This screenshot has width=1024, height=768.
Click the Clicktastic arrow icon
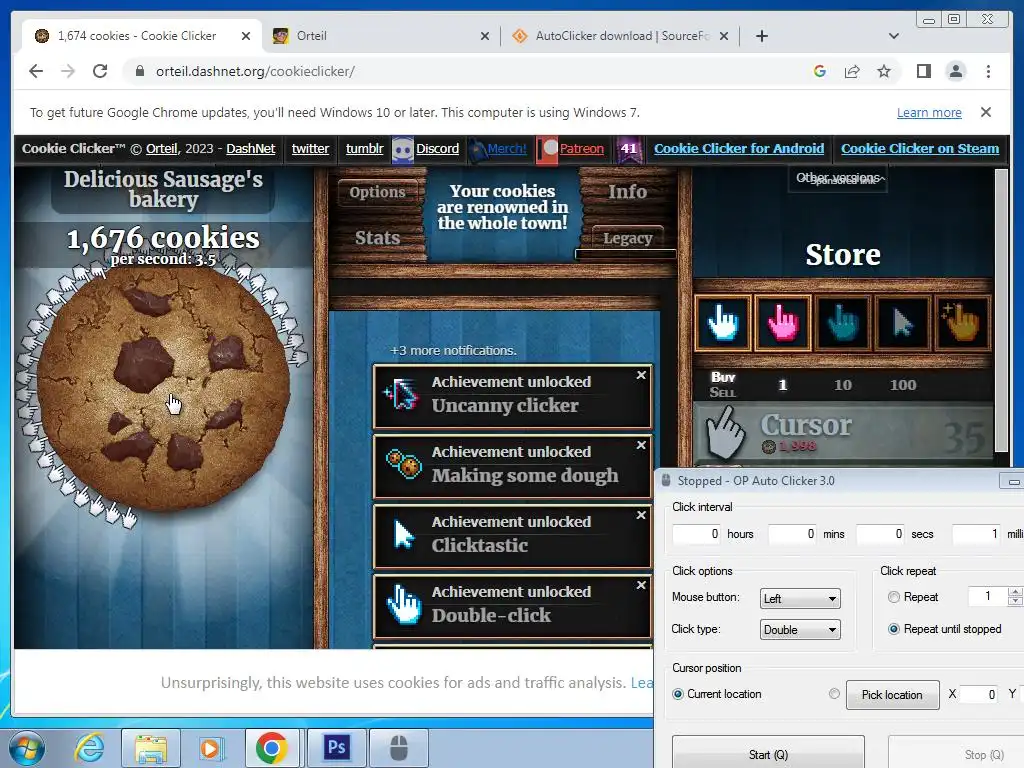point(404,535)
